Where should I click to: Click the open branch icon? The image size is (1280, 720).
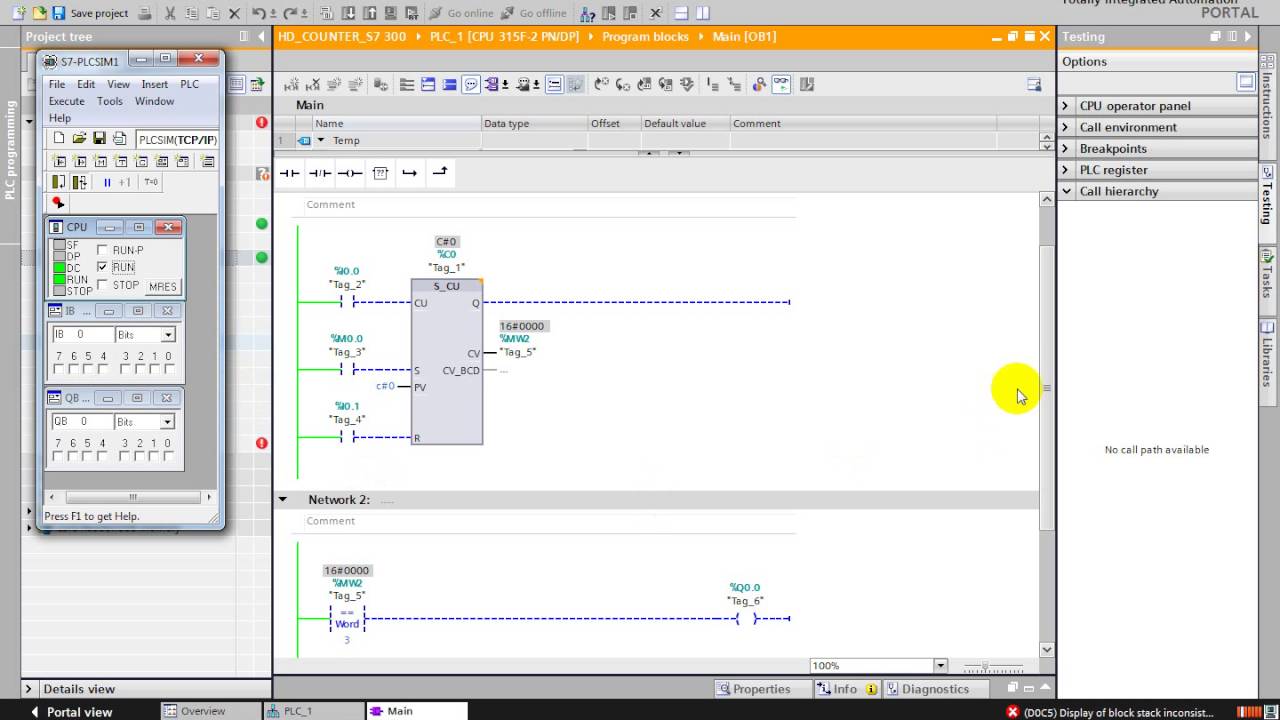pyautogui.click(x=409, y=173)
